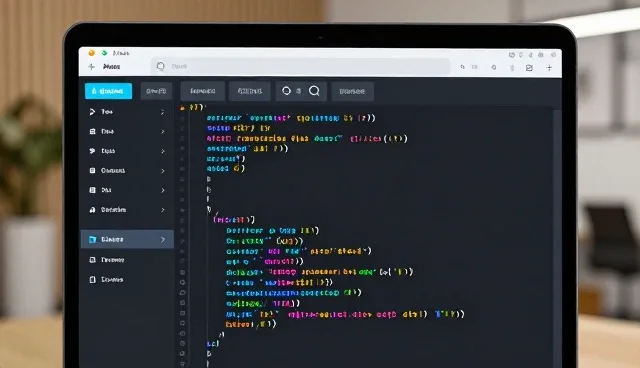
Task: Expand the chevron on the fifth sidebar row
Action: point(162,191)
